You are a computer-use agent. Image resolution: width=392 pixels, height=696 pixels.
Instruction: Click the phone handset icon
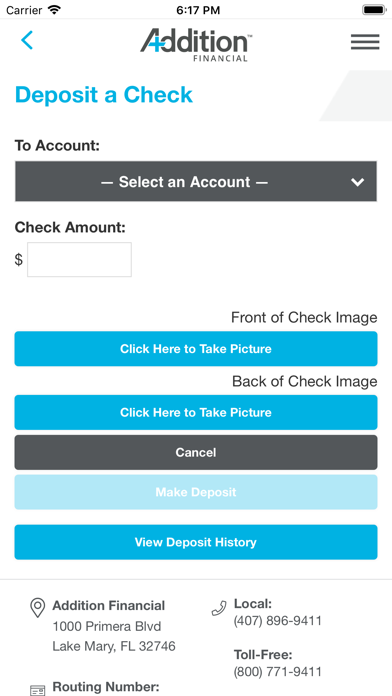[x=219, y=608]
